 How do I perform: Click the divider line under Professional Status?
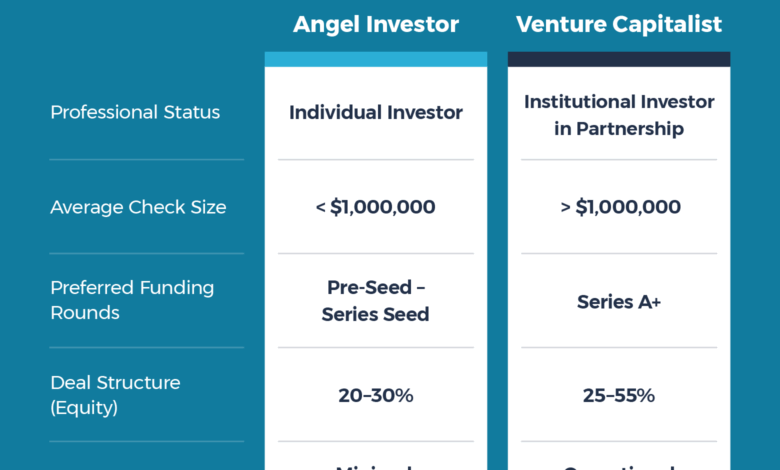pyautogui.click(x=147, y=160)
